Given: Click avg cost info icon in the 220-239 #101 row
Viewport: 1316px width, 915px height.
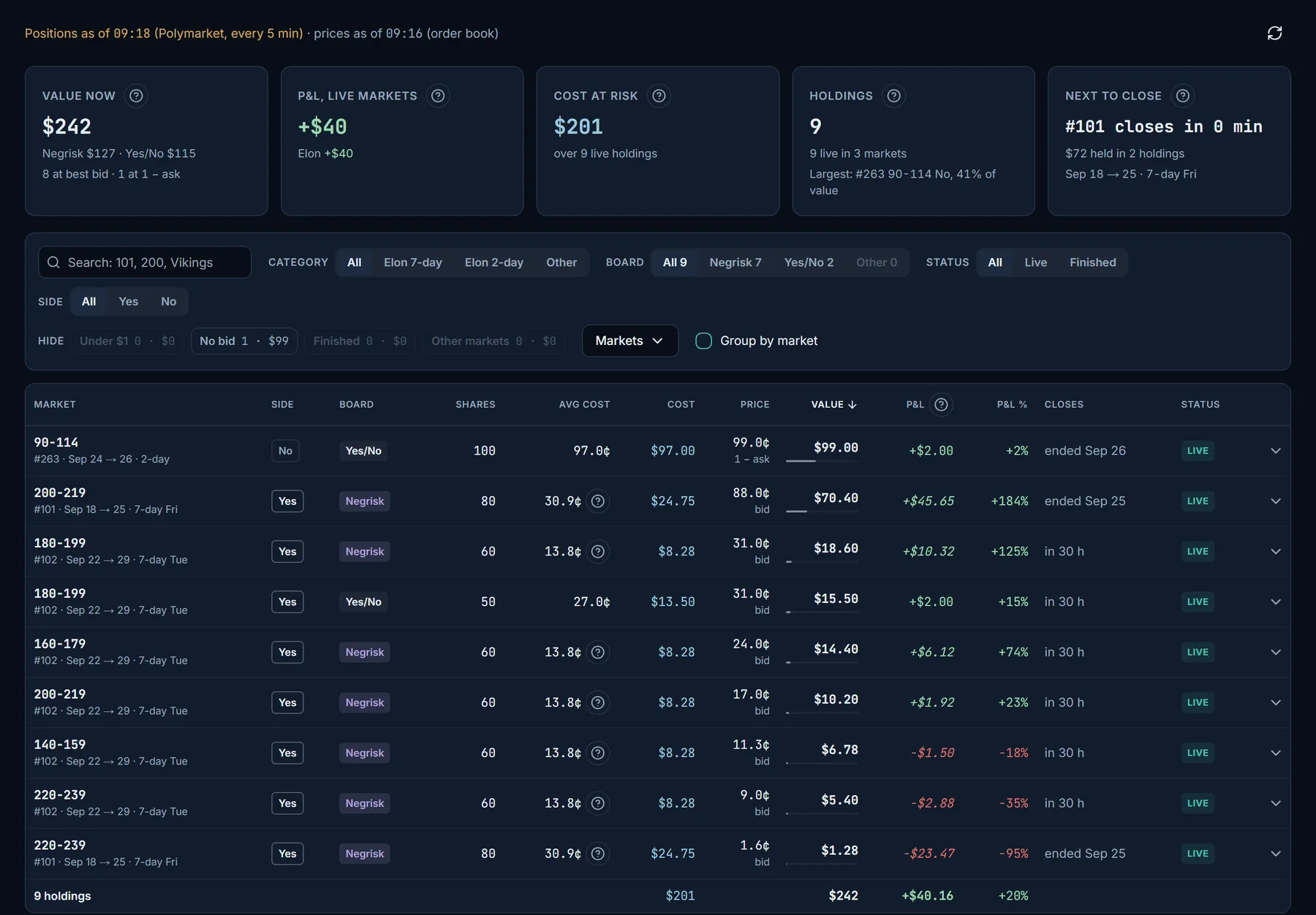Looking at the screenshot, I should 597,854.
